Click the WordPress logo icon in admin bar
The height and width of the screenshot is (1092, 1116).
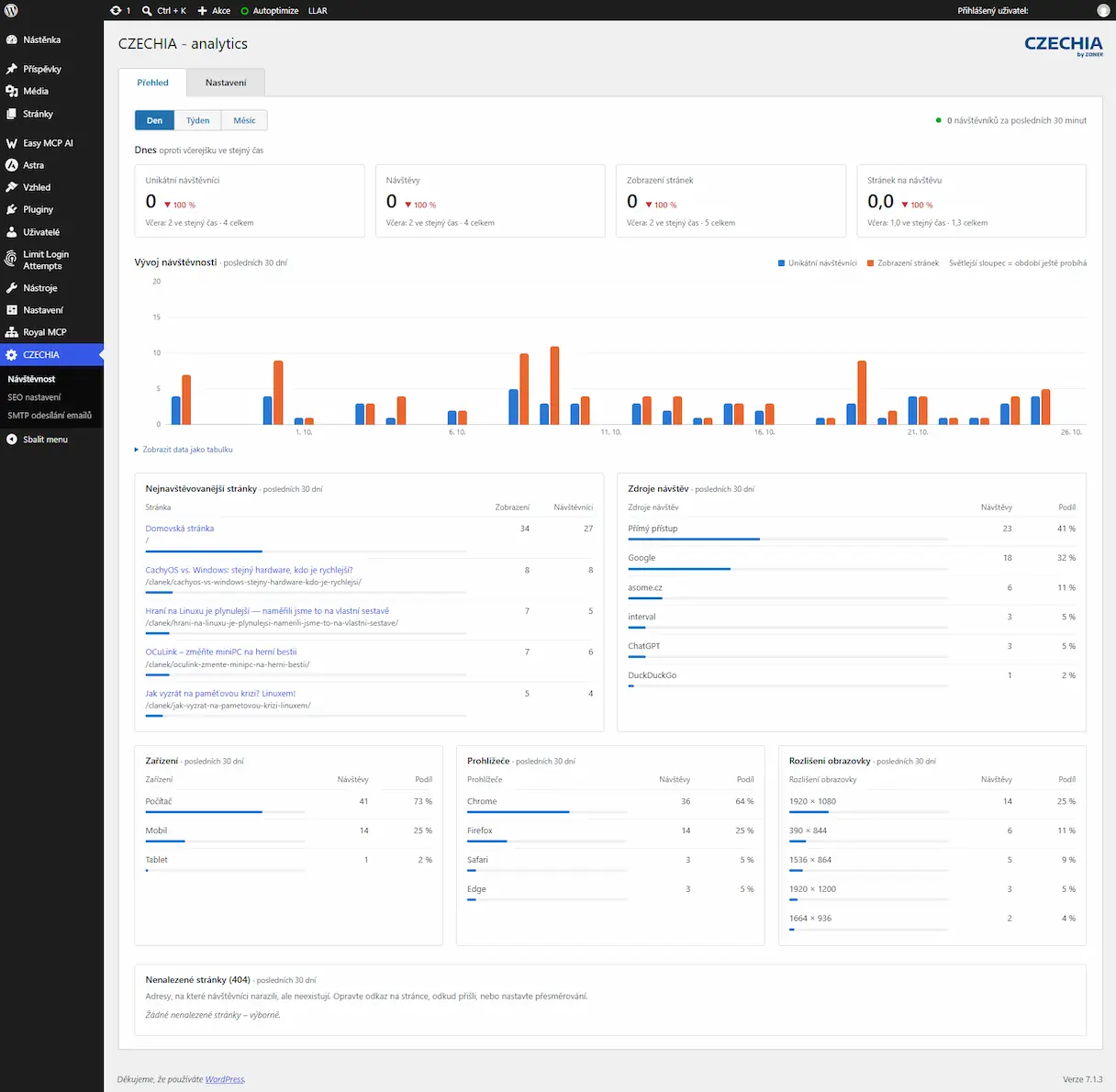tap(12, 10)
